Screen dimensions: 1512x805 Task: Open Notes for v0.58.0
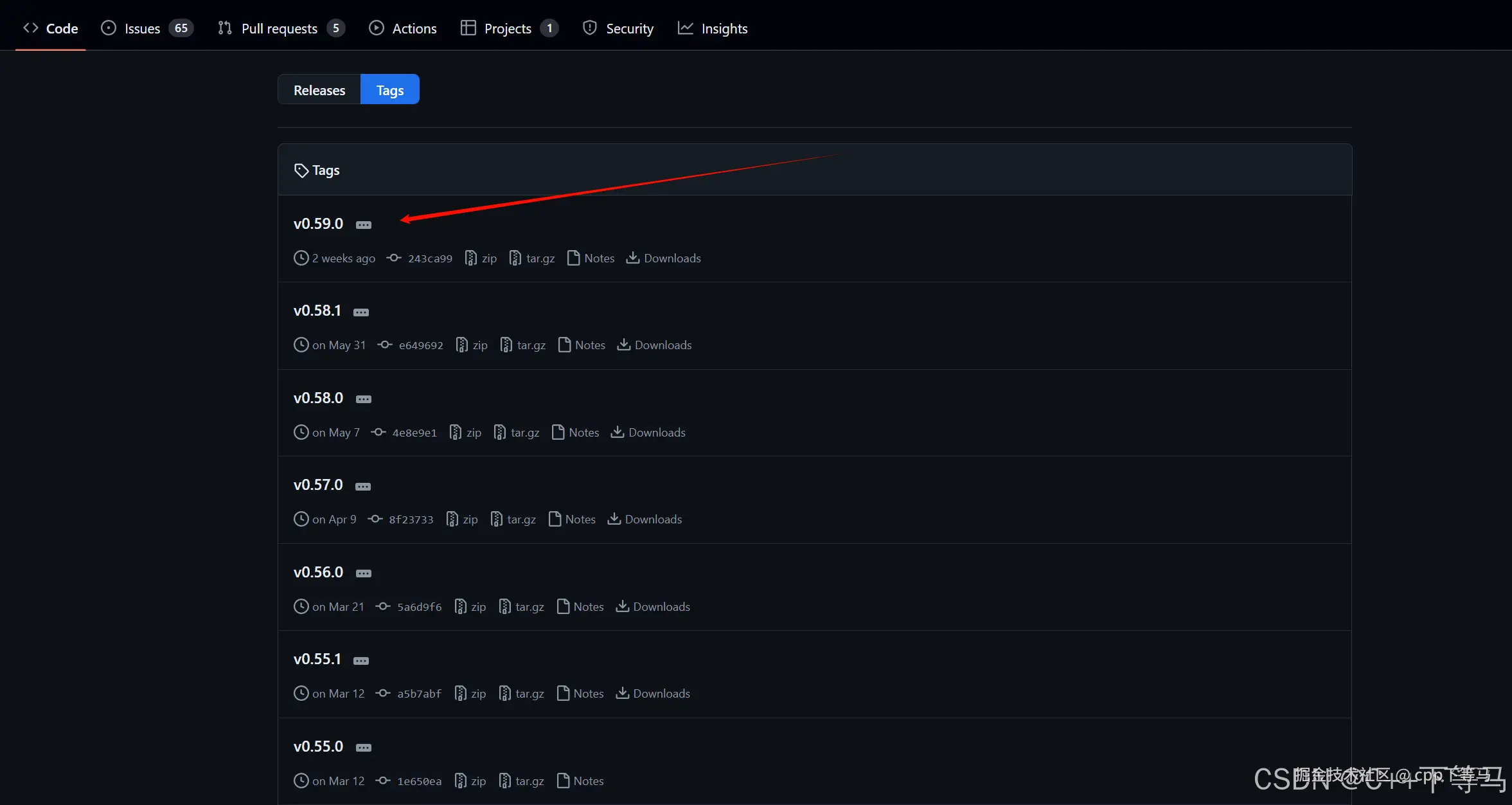tap(583, 433)
